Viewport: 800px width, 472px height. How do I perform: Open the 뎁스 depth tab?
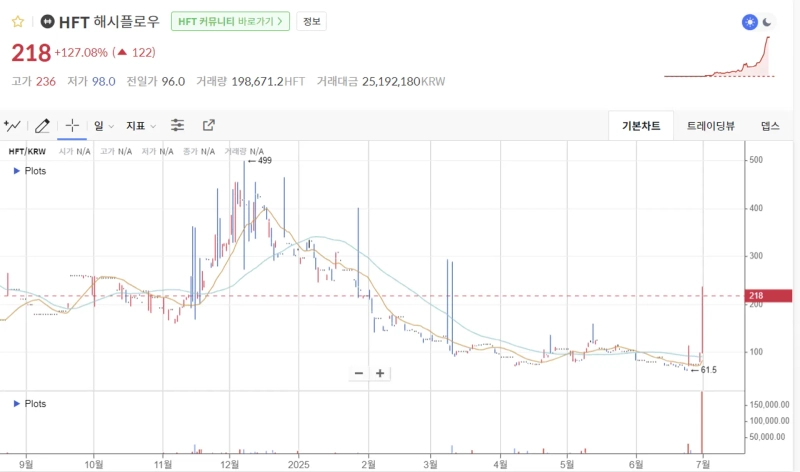[x=770, y=126]
